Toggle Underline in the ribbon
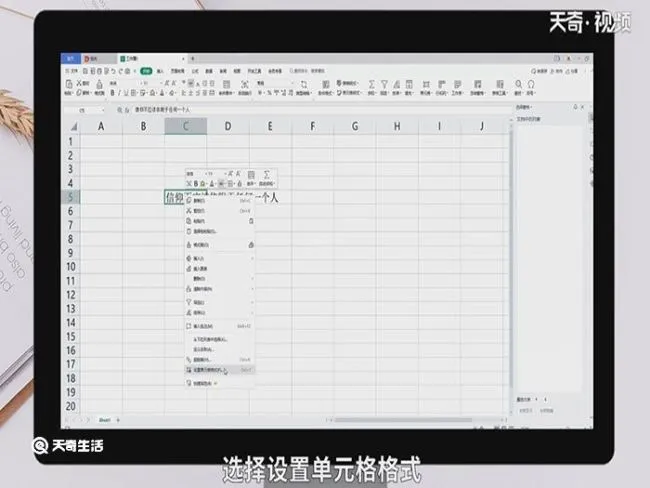The width and height of the screenshot is (650, 488). pos(126,93)
